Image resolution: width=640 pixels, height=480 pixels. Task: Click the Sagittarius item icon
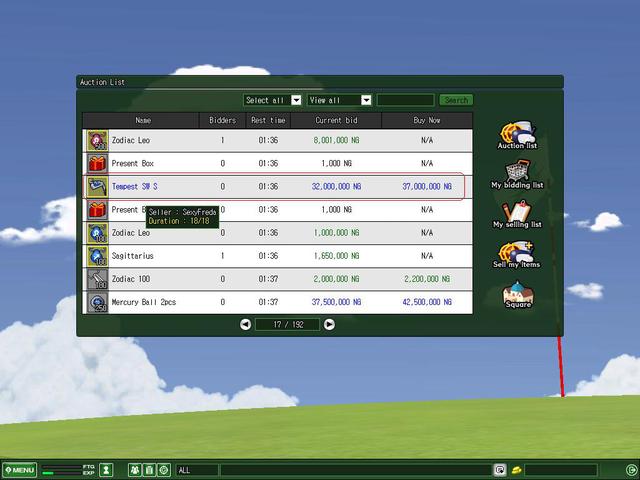coord(97,256)
